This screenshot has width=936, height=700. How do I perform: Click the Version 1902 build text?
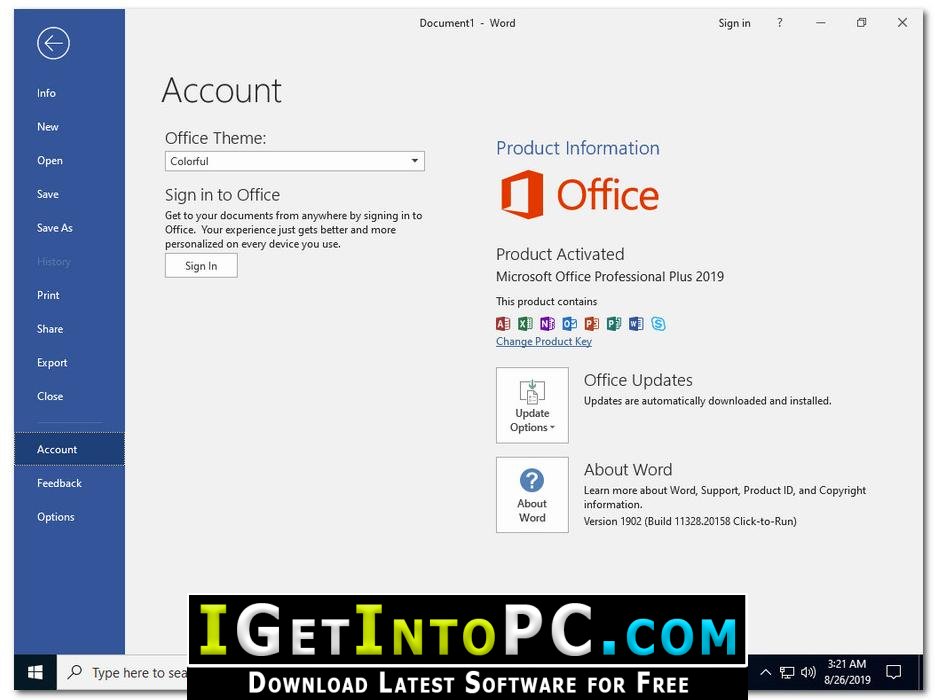click(x=690, y=521)
